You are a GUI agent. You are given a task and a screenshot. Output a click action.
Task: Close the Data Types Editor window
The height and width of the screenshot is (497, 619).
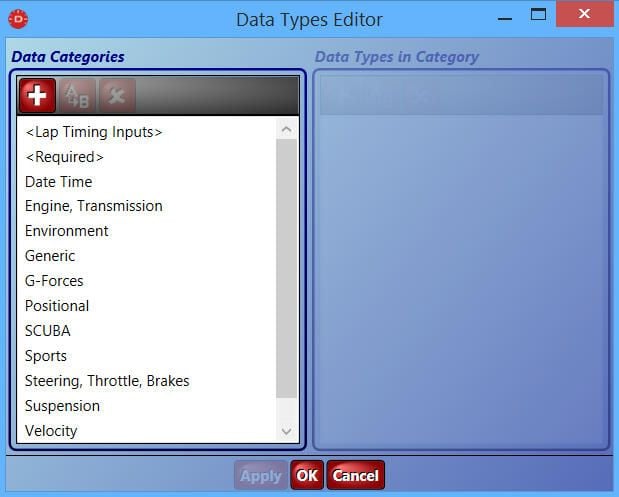[x=585, y=14]
